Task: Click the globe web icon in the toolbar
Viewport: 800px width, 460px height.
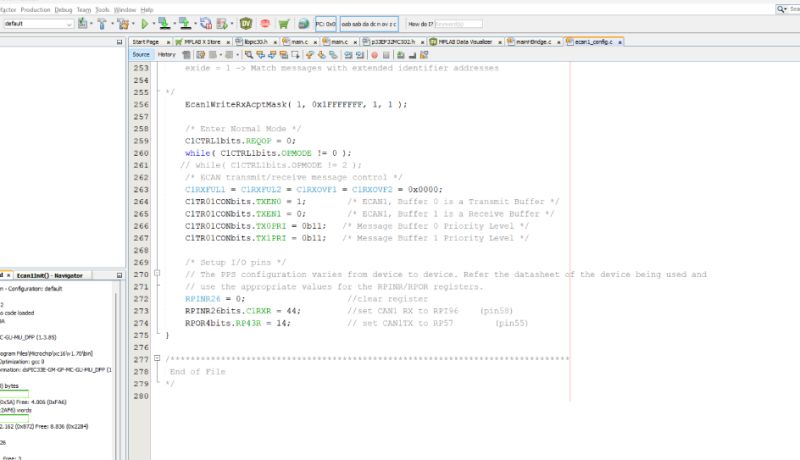Action: pyautogui.click(x=303, y=23)
